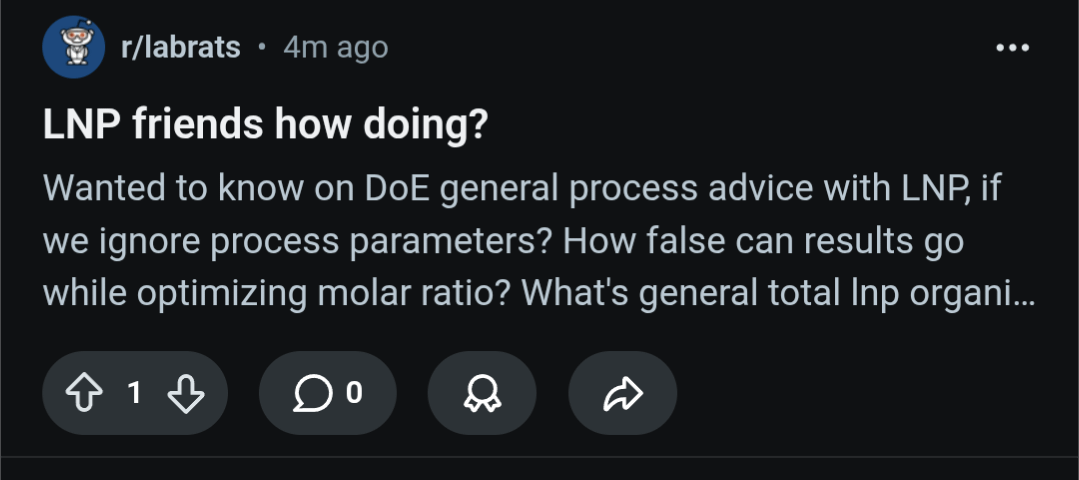The image size is (1079, 480).
Task: Open the three-dot post options menu
Action: point(1011,48)
